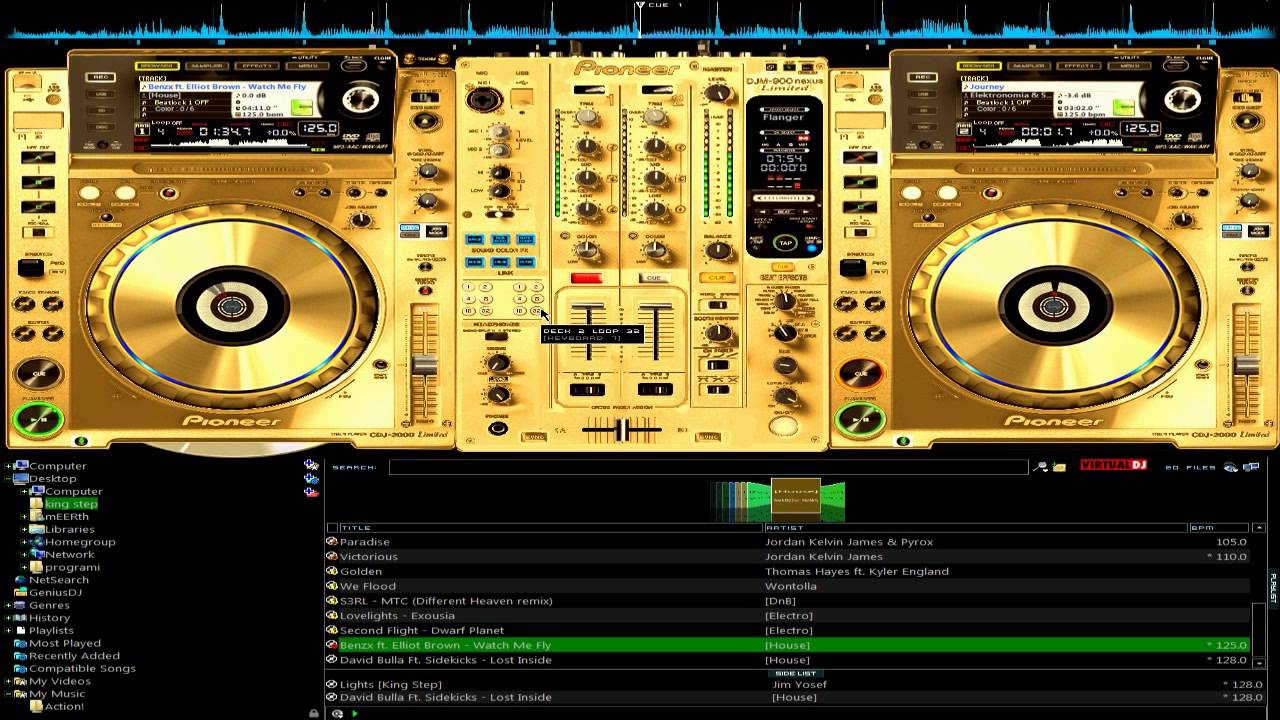1280x720 pixels.
Task: Hit the right deck play/pause button
Action: (x=860, y=421)
